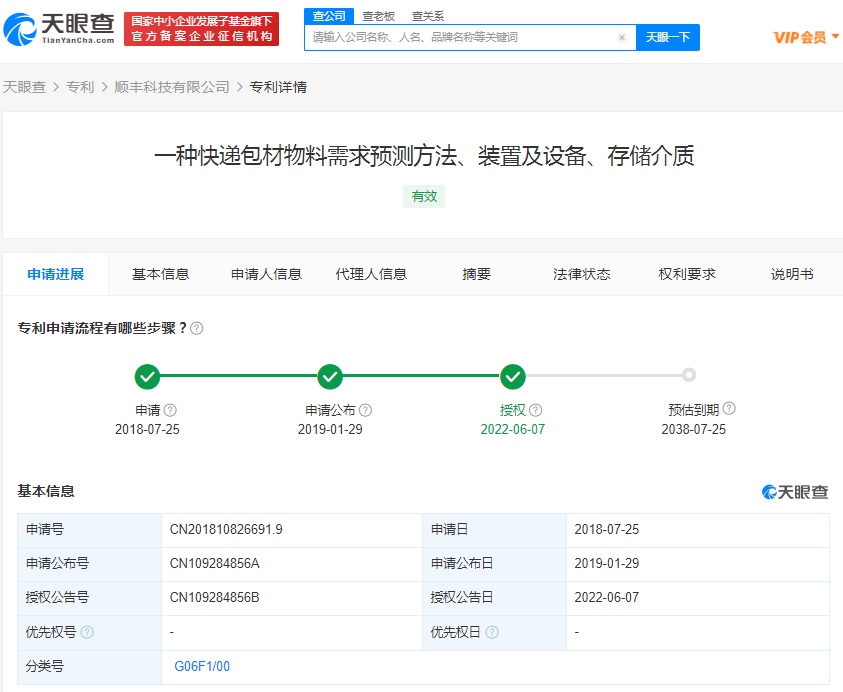
Task: Open classification link G06F1/00
Action: point(202,666)
